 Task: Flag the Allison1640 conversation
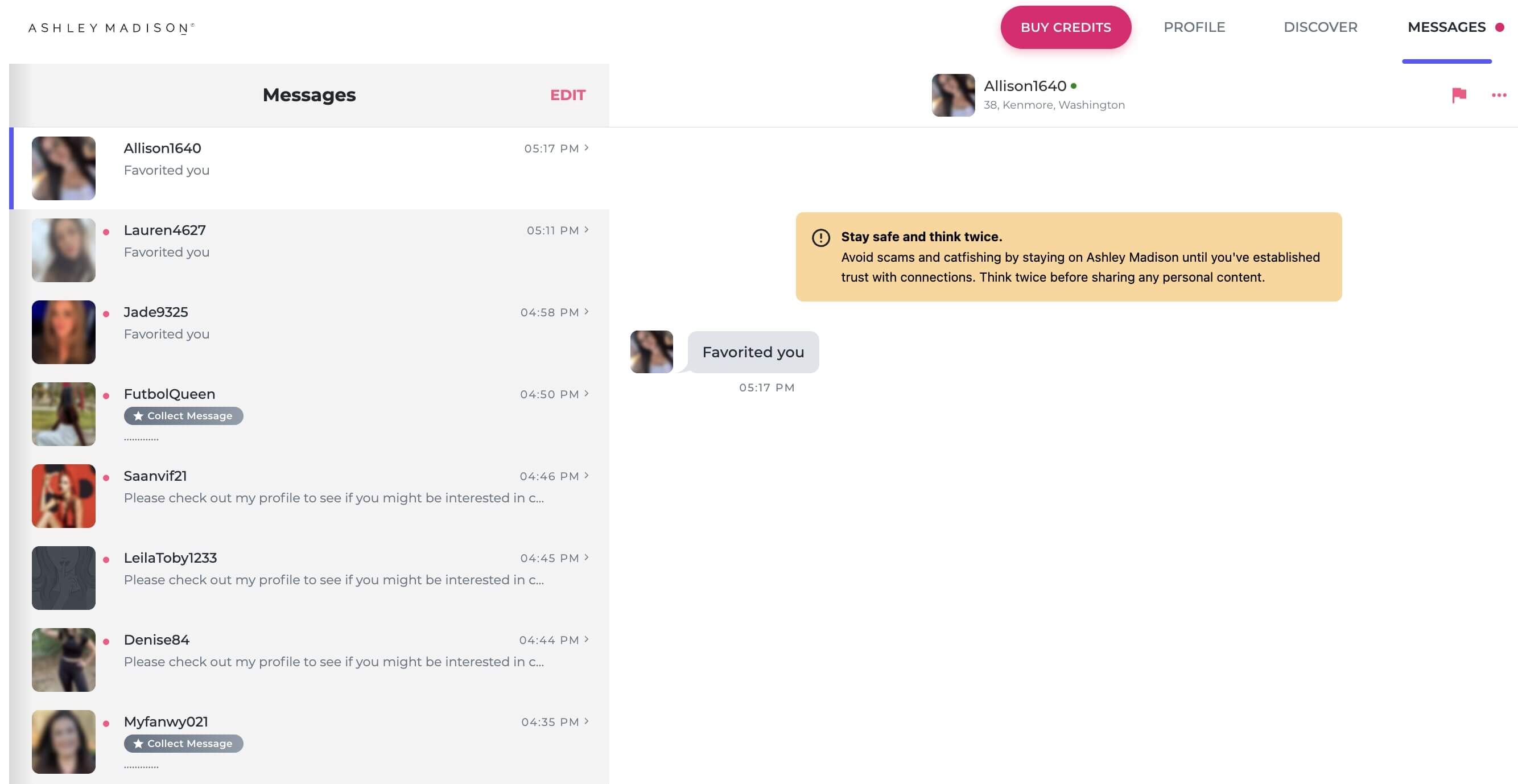pos(1459,95)
